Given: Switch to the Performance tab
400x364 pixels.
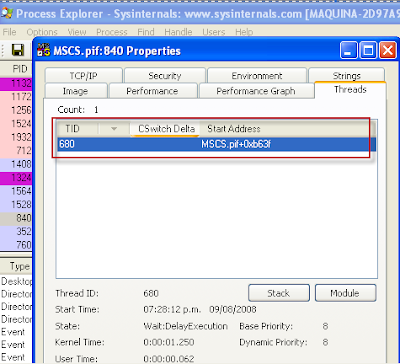Looking at the screenshot, I should click(x=152, y=91).
